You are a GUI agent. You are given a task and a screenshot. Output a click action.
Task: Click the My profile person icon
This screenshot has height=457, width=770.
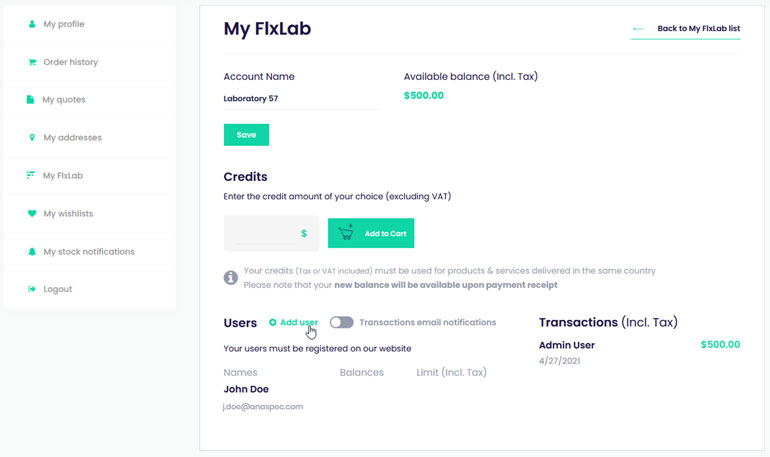point(32,24)
